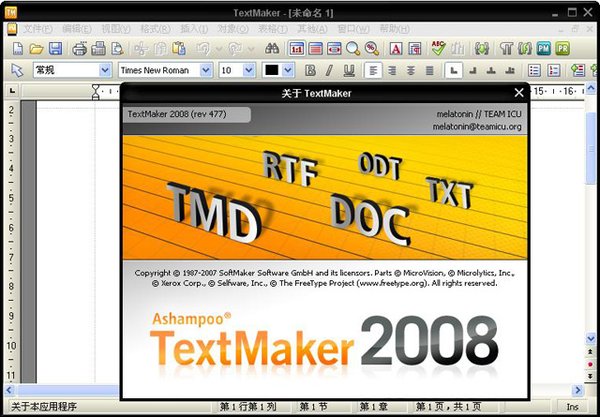Click the magnifying glass zoom tool
Image resolution: width=600 pixels, height=417 pixels.
coord(353,49)
